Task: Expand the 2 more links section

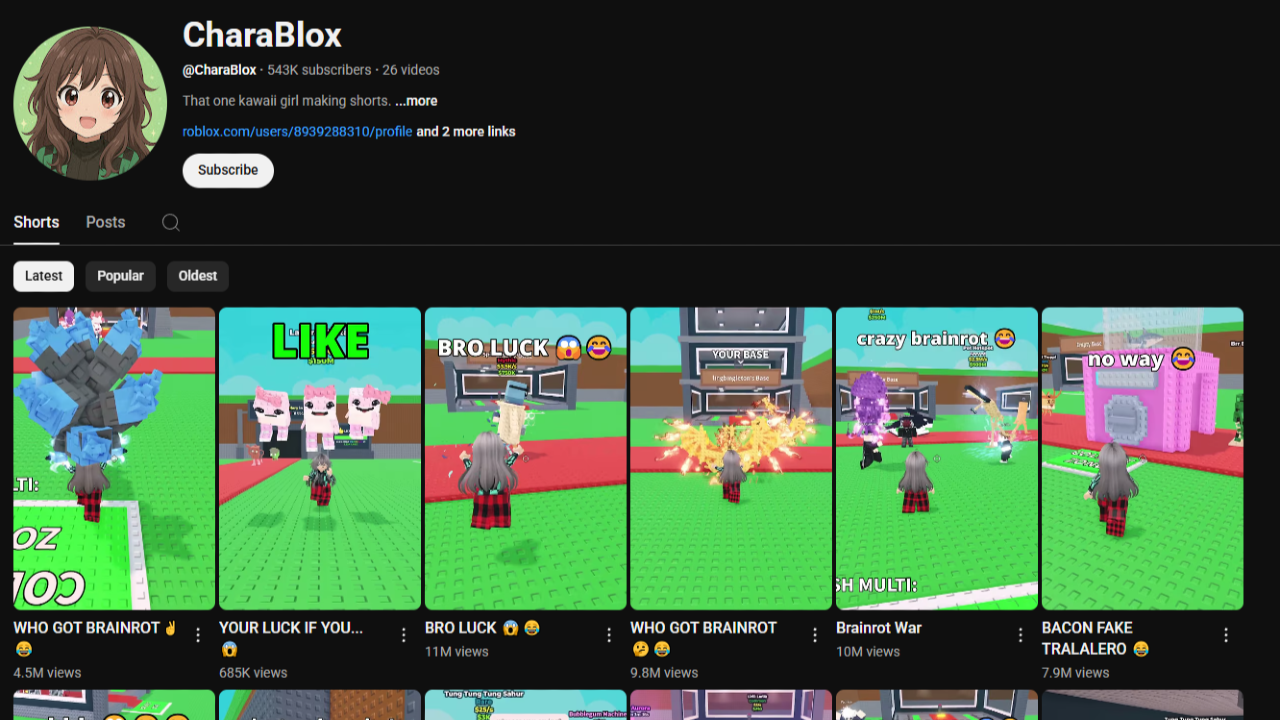Action: (466, 131)
